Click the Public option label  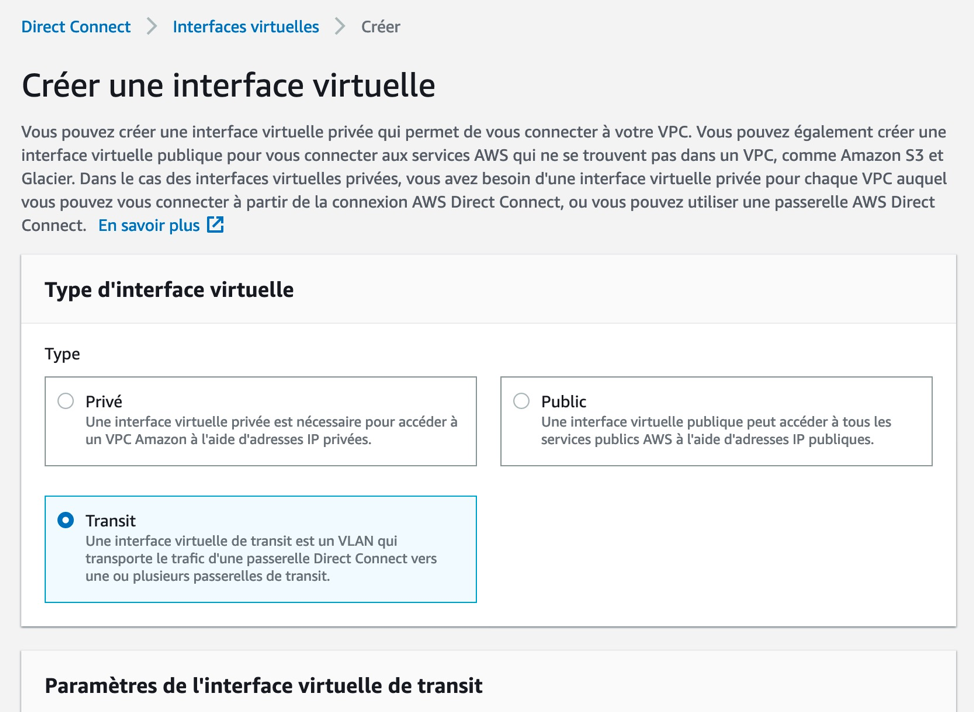(563, 401)
